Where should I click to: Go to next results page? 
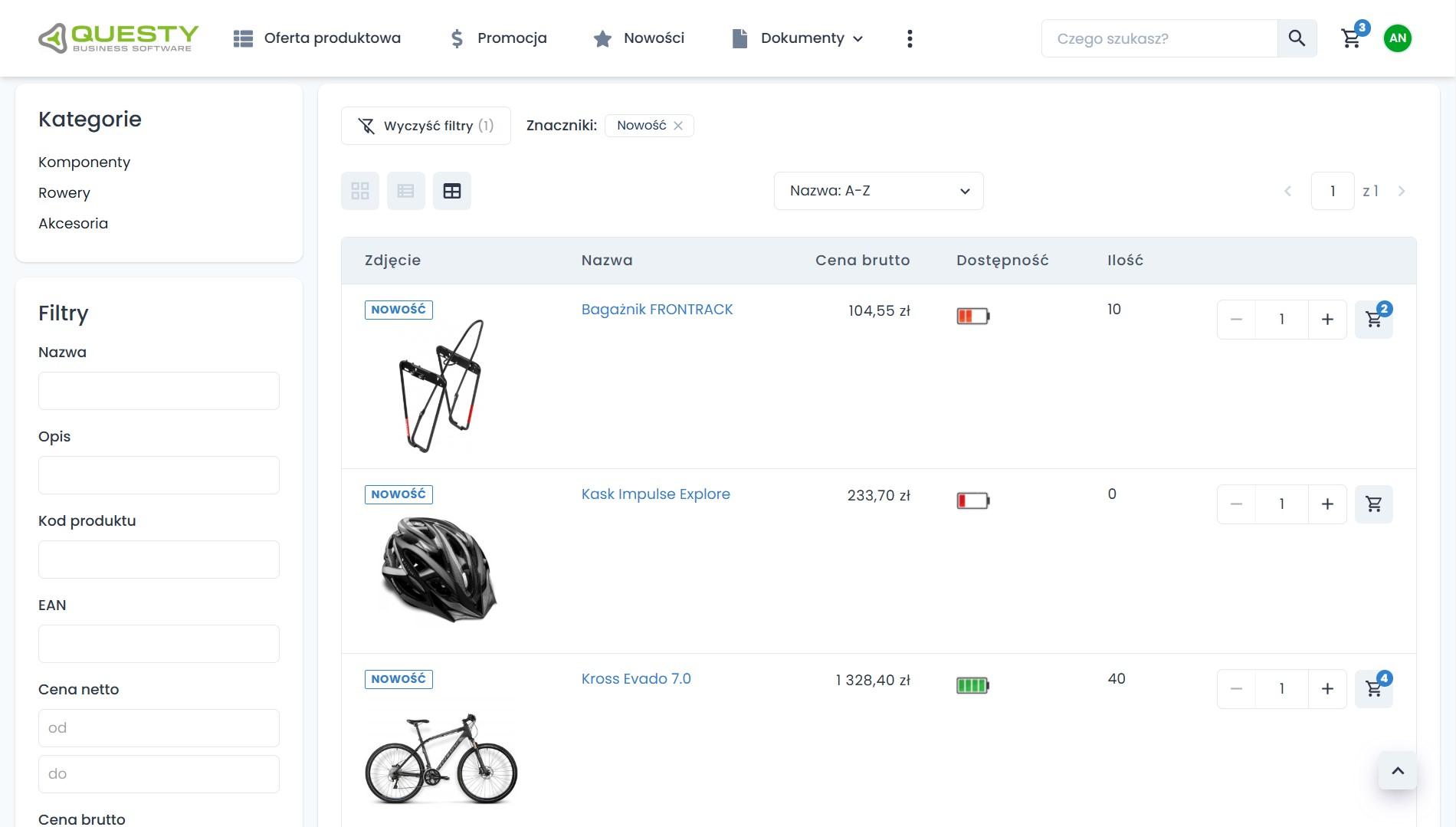coord(1402,191)
